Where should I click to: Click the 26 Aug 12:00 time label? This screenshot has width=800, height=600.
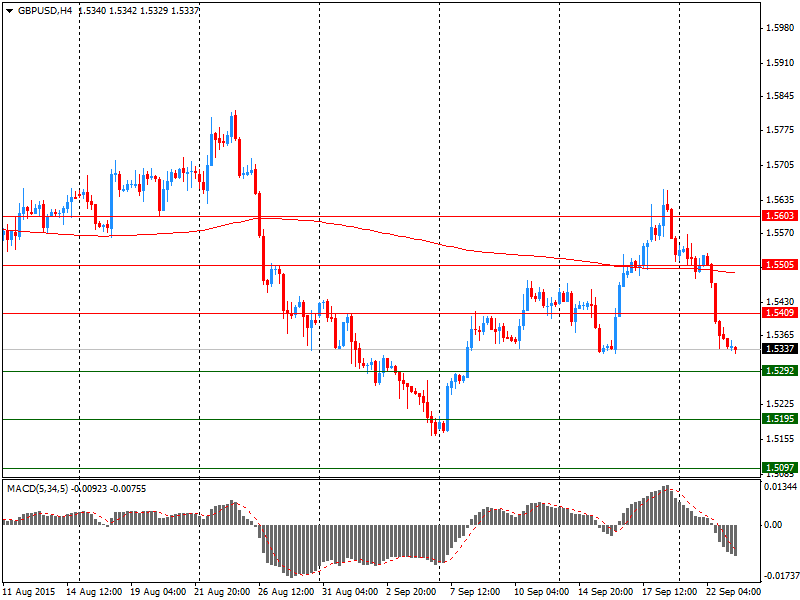[x=286, y=592]
